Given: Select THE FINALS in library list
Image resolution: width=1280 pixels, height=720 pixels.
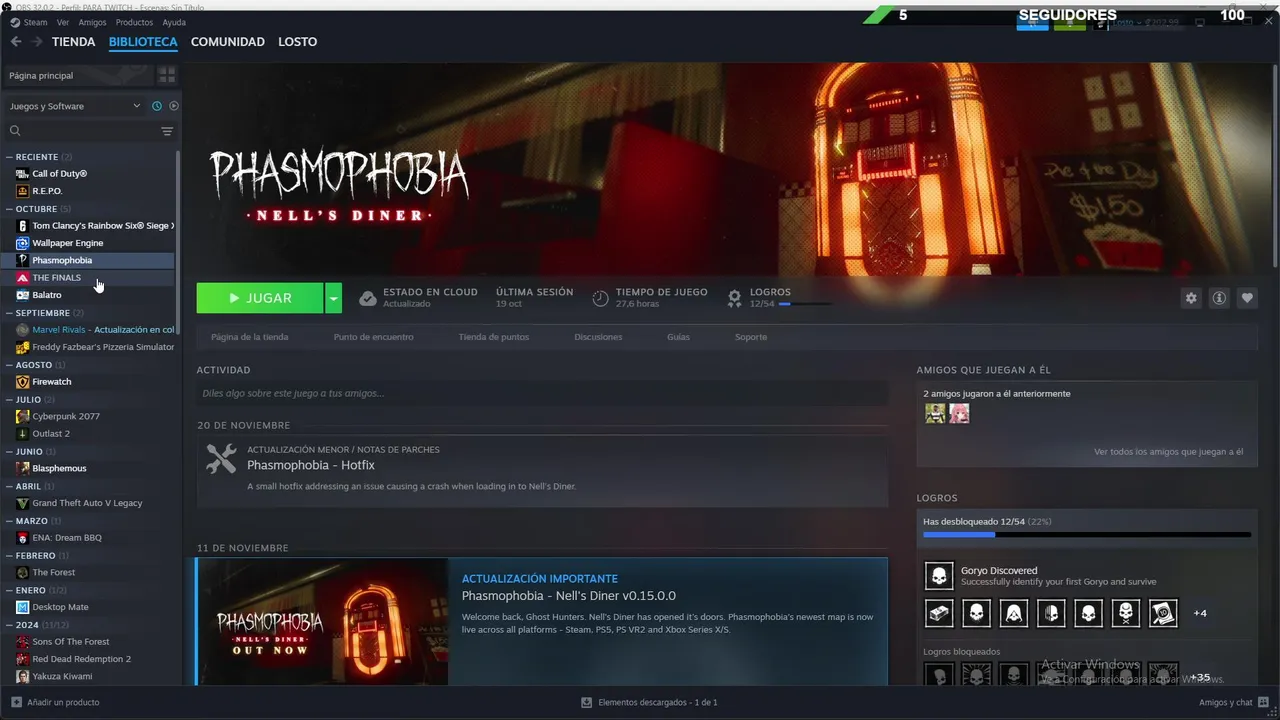Looking at the screenshot, I should pyautogui.click(x=56, y=278).
